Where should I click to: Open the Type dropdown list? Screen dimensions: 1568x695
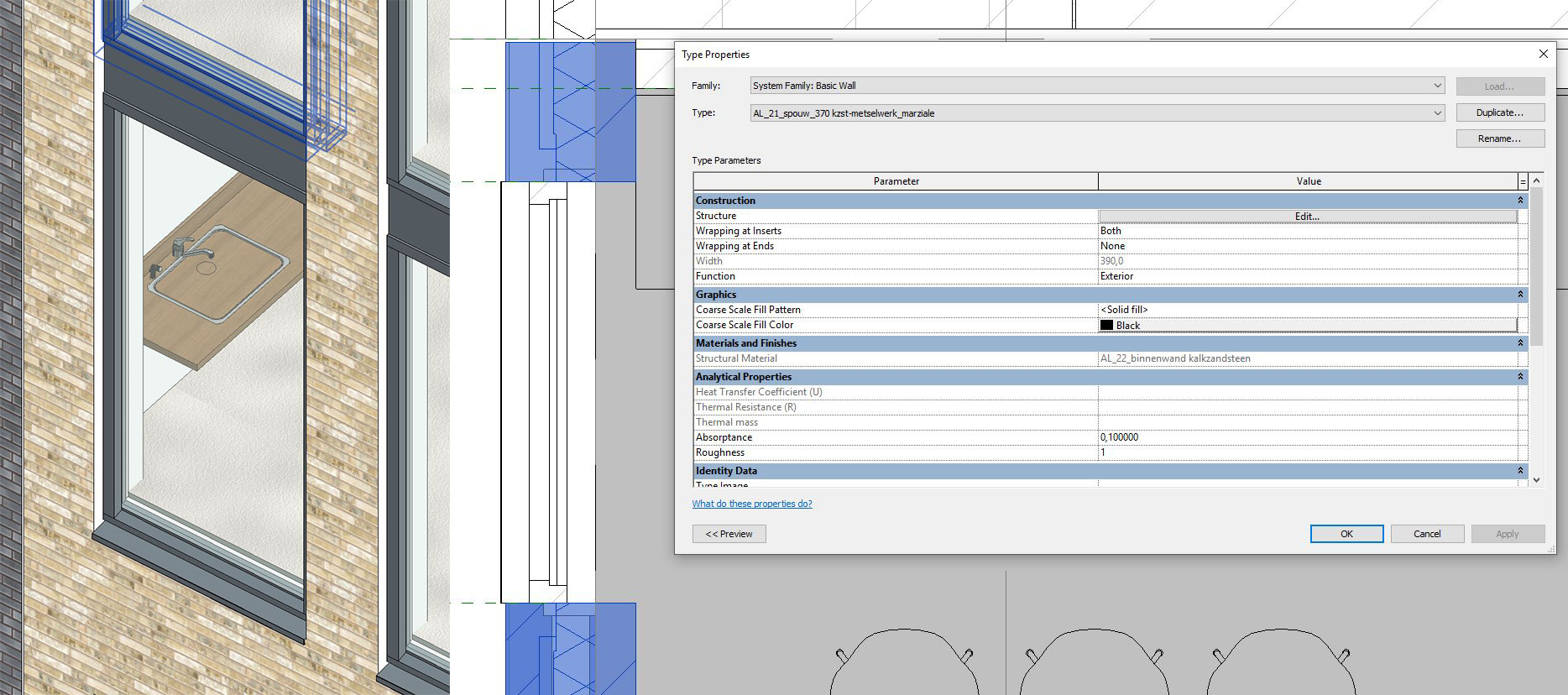pos(1437,113)
